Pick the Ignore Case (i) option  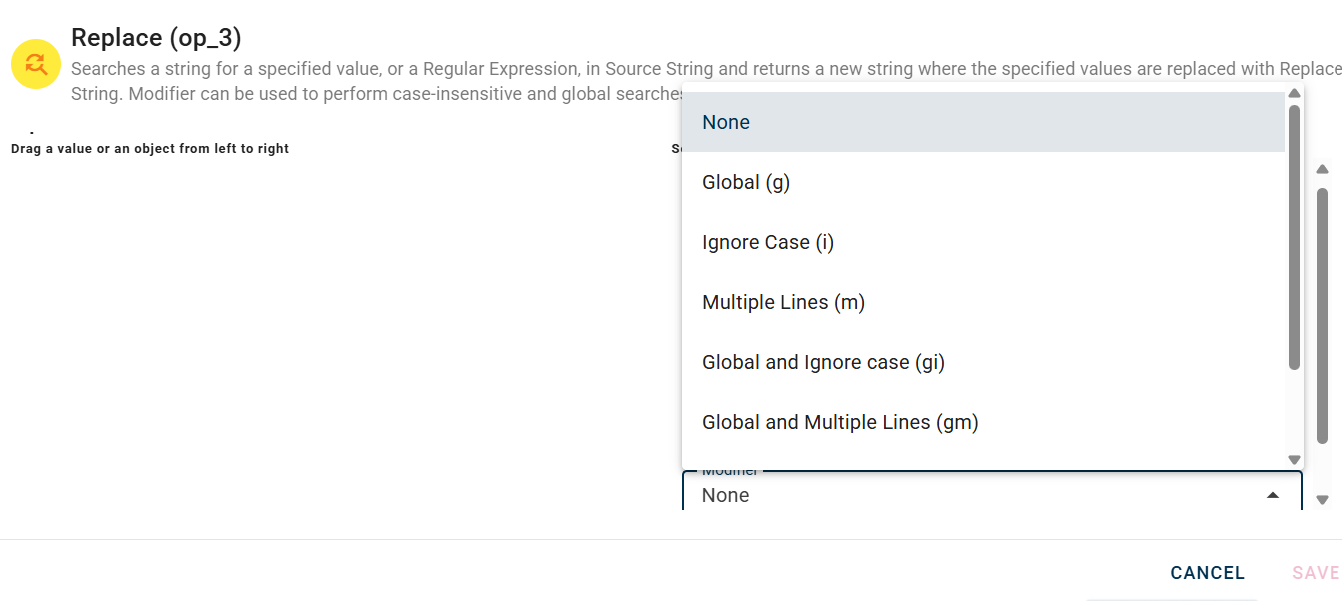[767, 242]
